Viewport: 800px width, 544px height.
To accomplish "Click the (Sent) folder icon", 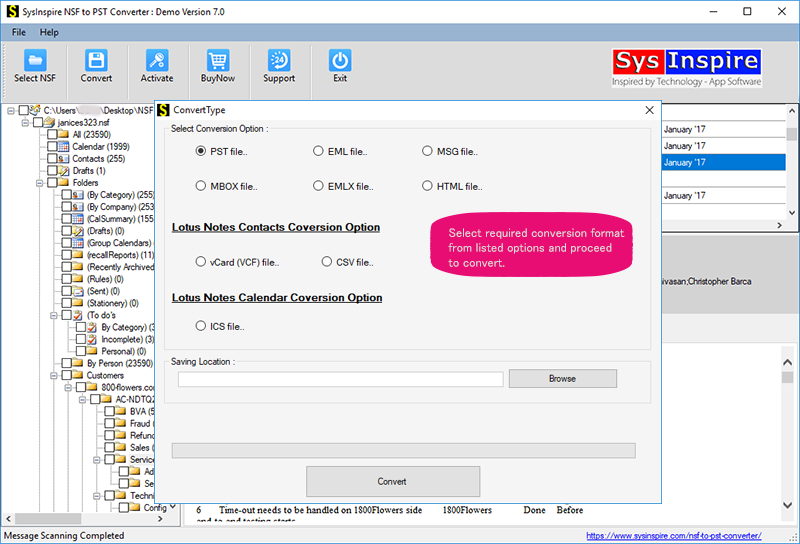I will click(x=78, y=291).
